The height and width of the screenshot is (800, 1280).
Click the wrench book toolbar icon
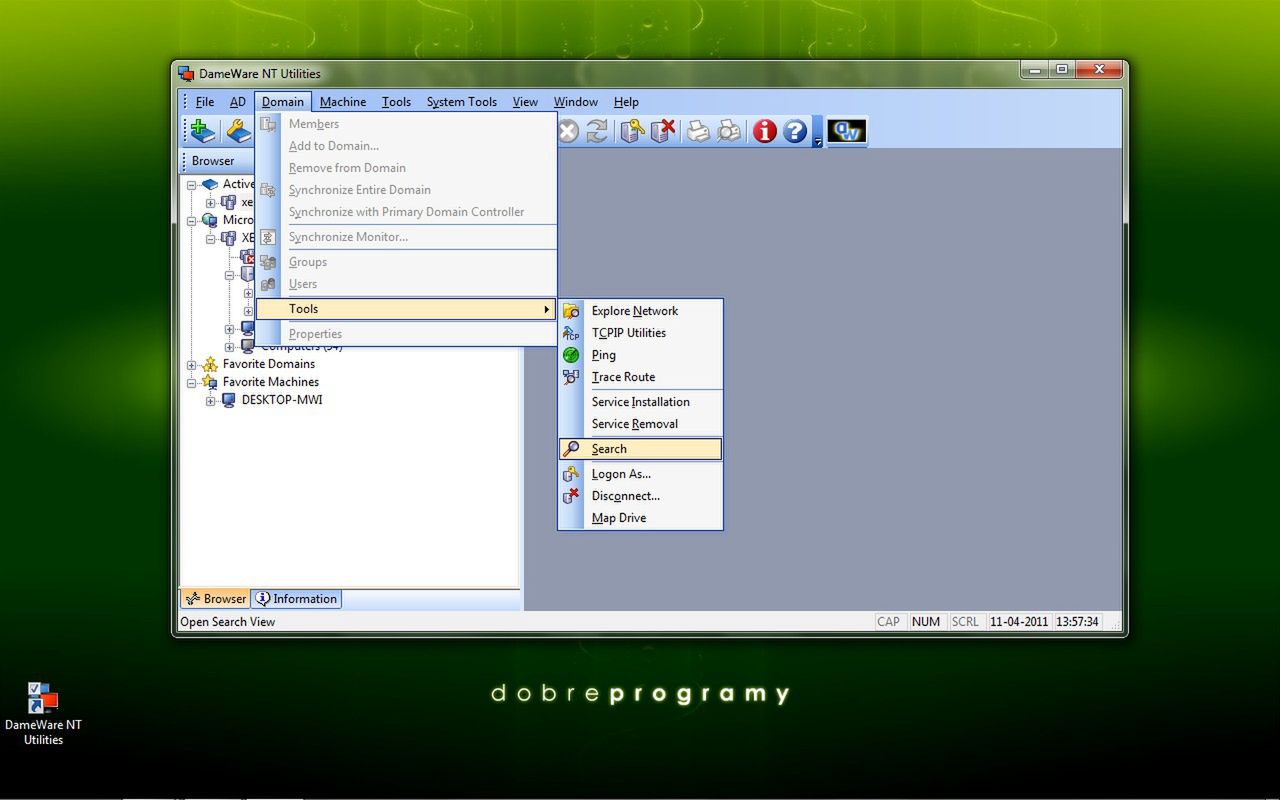pos(238,131)
